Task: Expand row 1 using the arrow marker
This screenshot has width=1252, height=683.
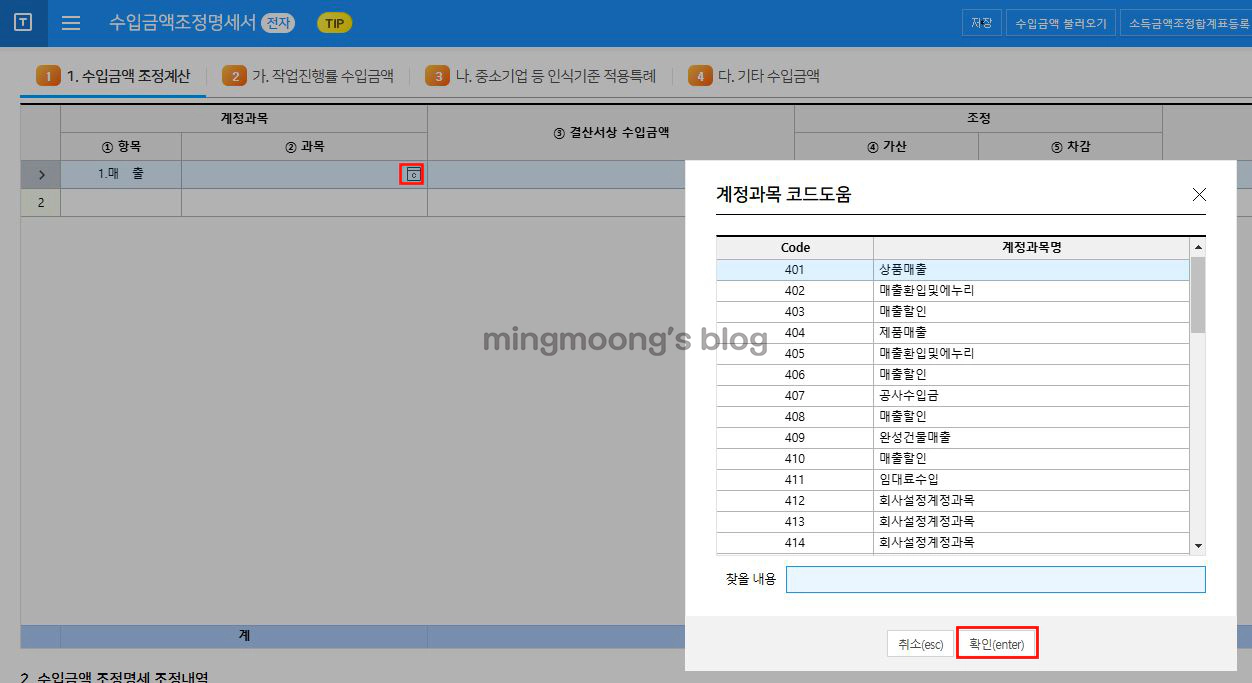Action: coord(40,173)
